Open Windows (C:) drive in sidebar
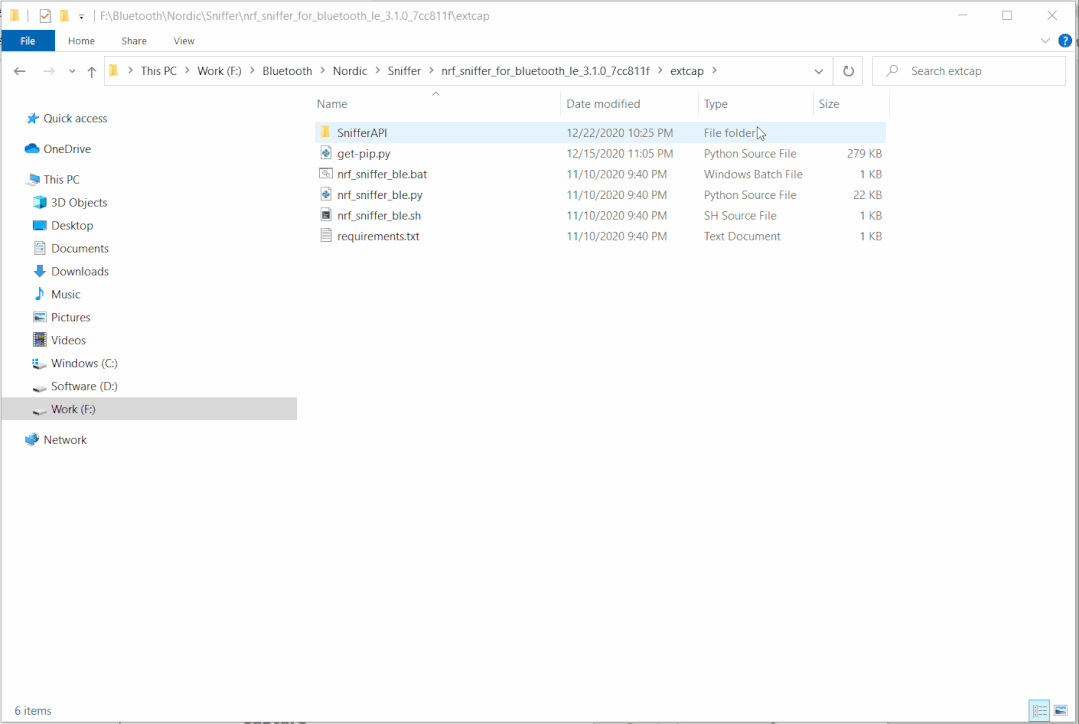Viewport: 1079px width, 724px height. [84, 363]
